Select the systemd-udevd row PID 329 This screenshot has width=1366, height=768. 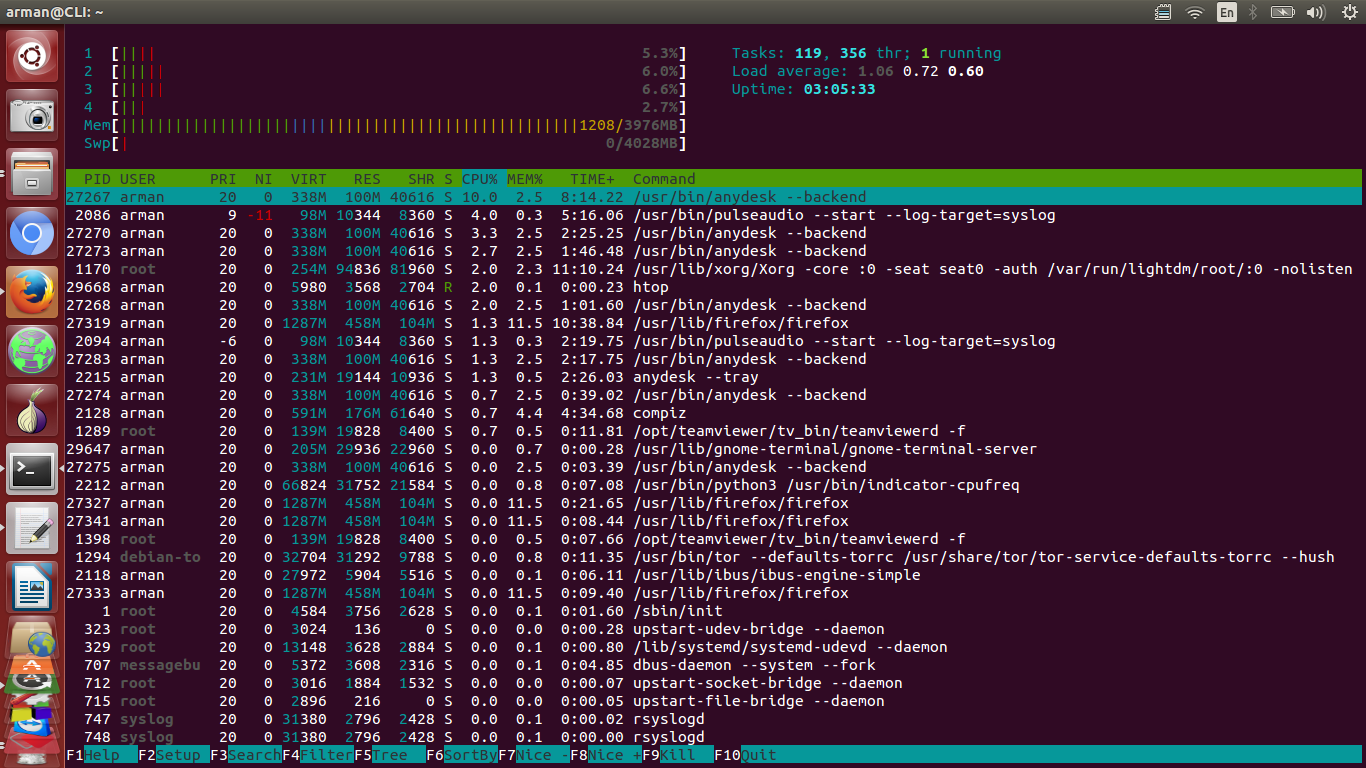[714, 647]
